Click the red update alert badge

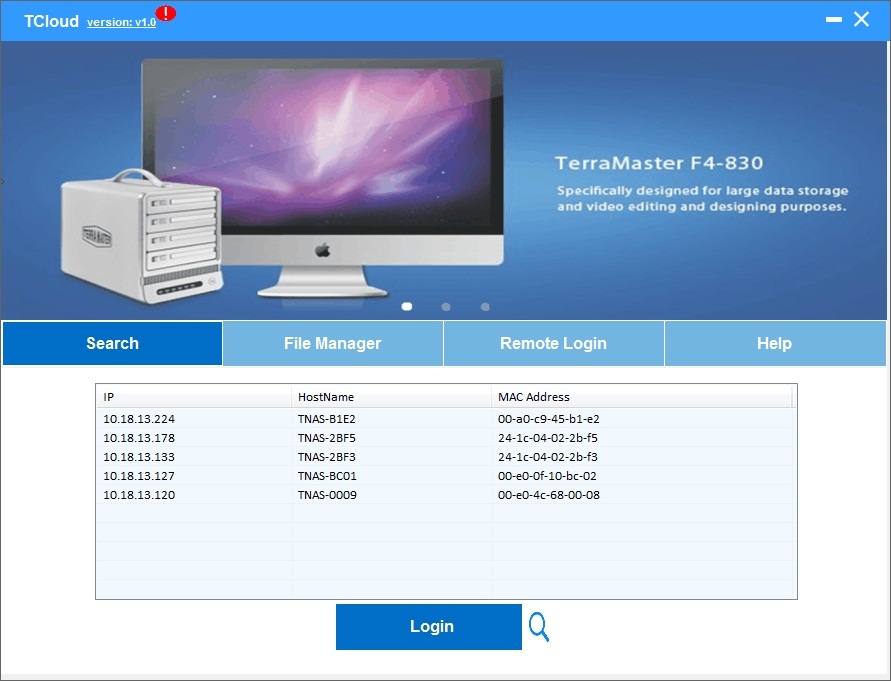coord(166,13)
